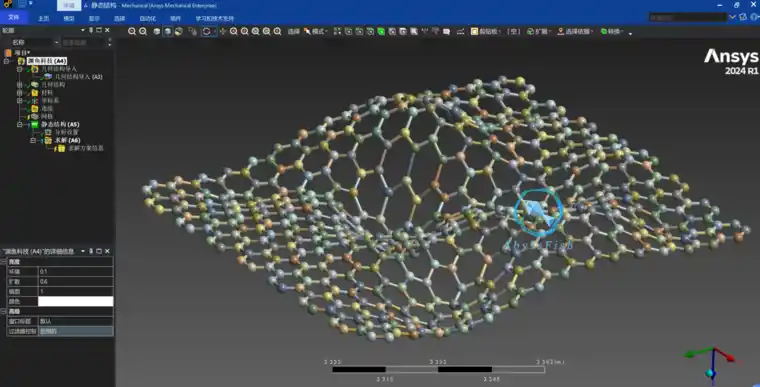The image size is (760, 387).
Task: Open the 模式 selection mode dropdown
Action: click(x=315, y=32)
